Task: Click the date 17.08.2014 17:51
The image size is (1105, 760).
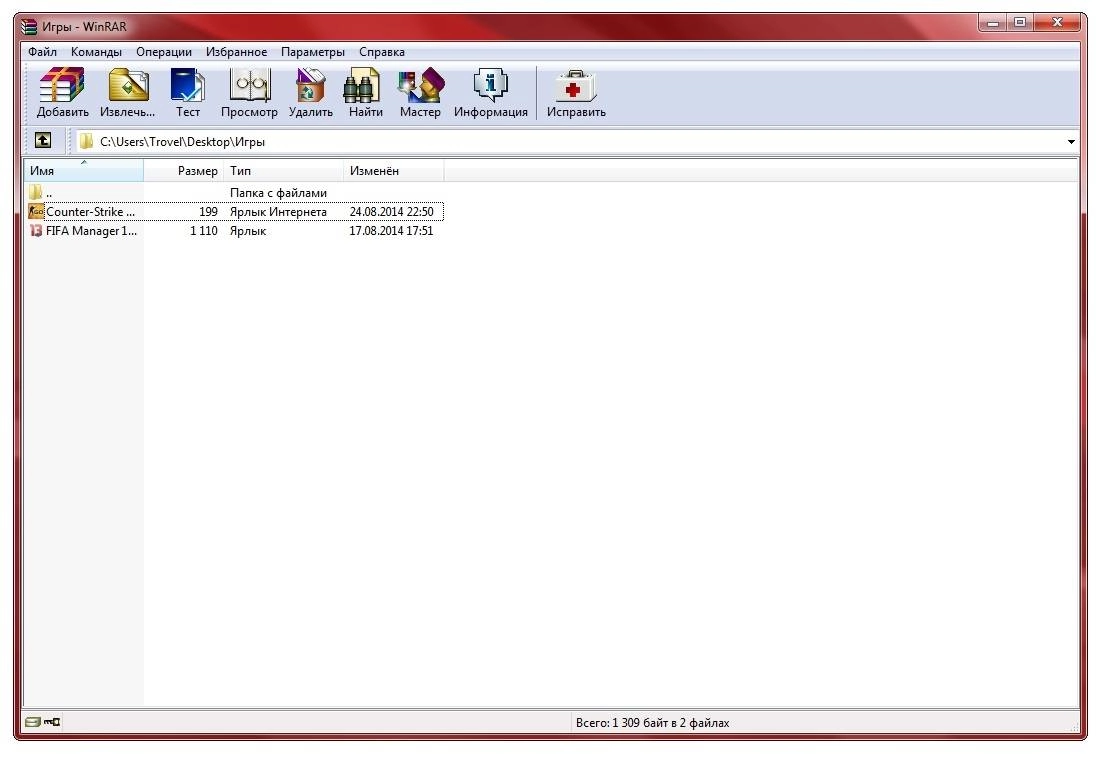Action: [391, 231]
